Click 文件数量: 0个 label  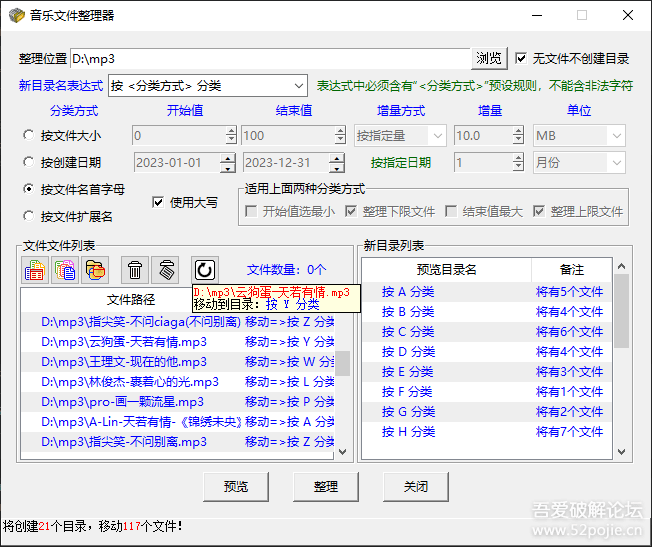(286, 270)
